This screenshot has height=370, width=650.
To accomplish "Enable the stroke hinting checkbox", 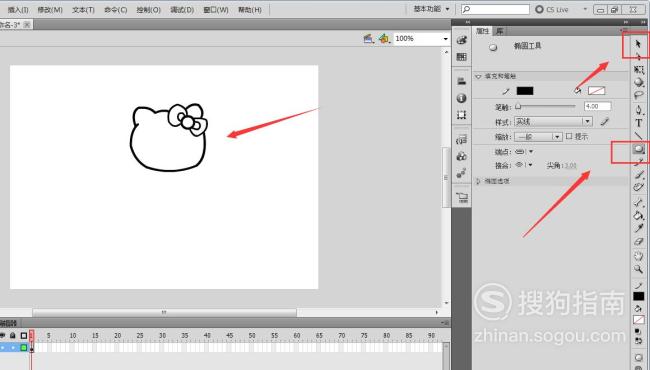I will click(569, 136).
